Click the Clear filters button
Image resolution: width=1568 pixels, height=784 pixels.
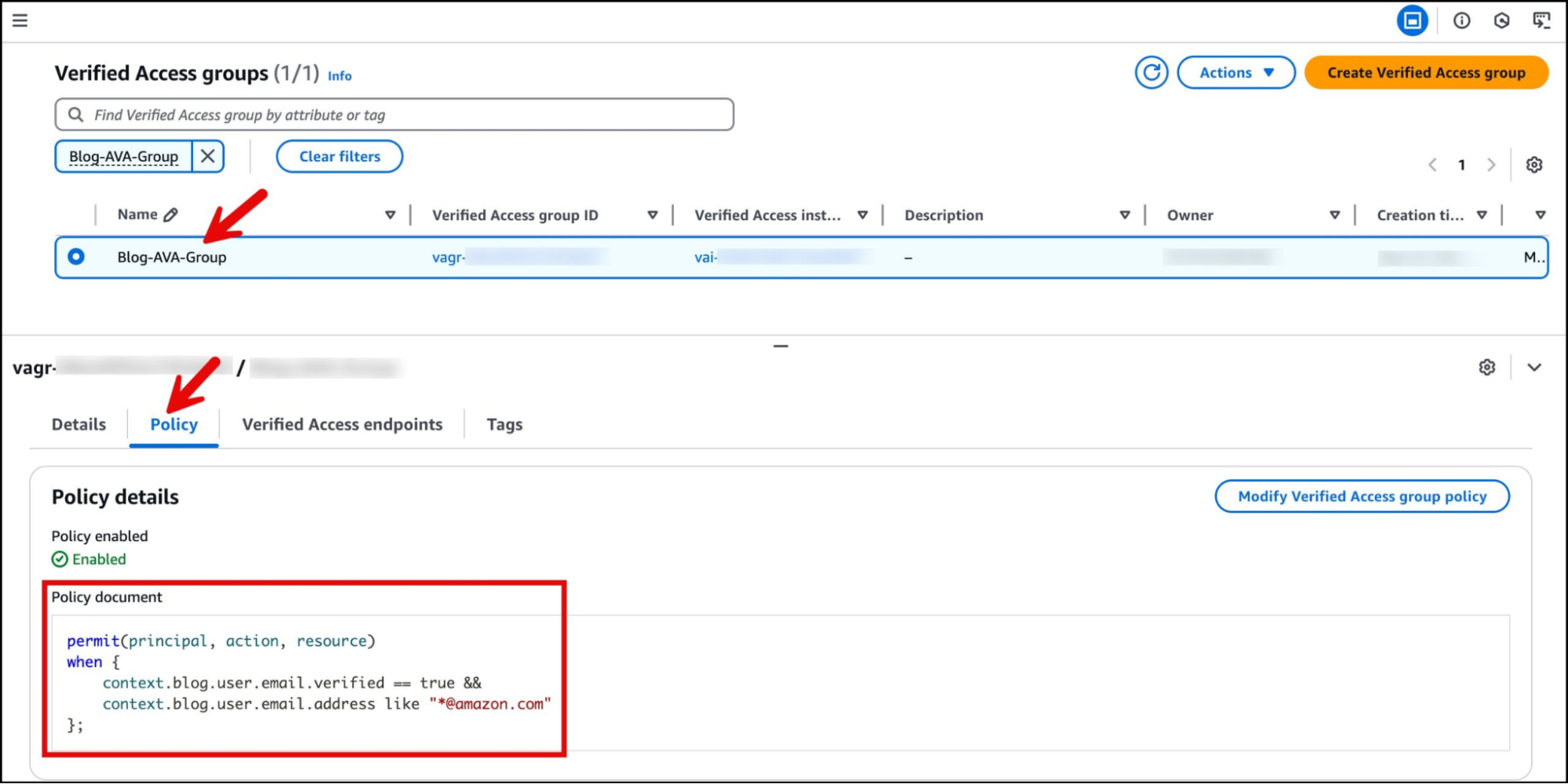pyautogui.click(x=339, y=156)
